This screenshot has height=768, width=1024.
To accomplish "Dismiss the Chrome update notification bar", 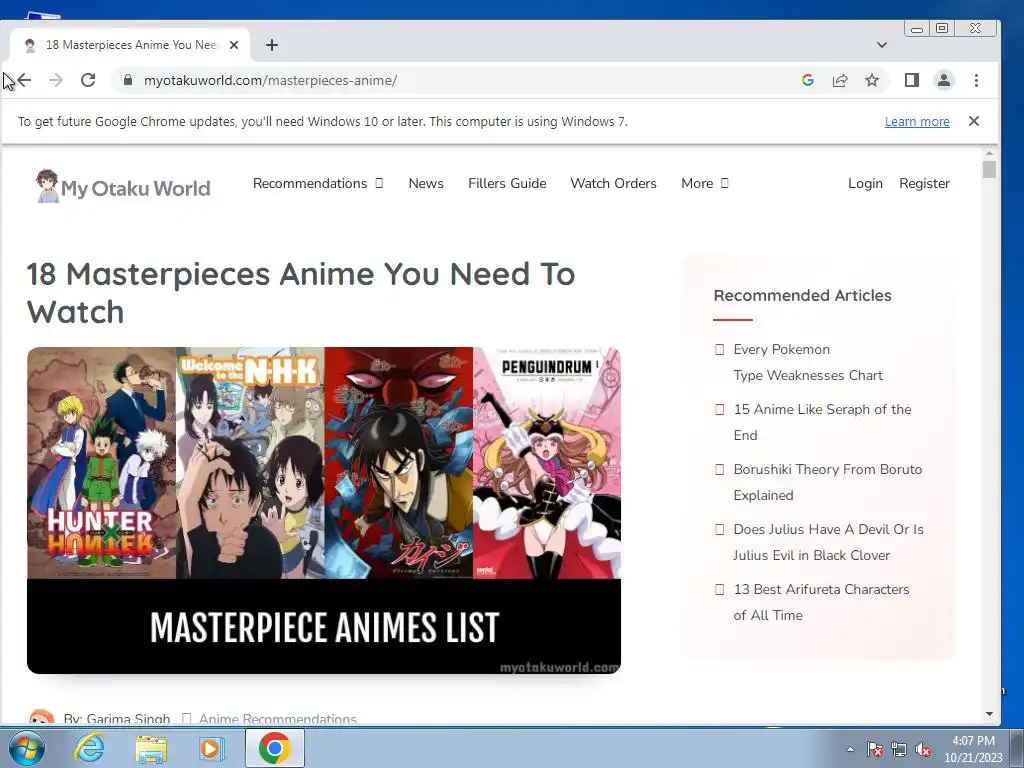I will pos(974,121).
